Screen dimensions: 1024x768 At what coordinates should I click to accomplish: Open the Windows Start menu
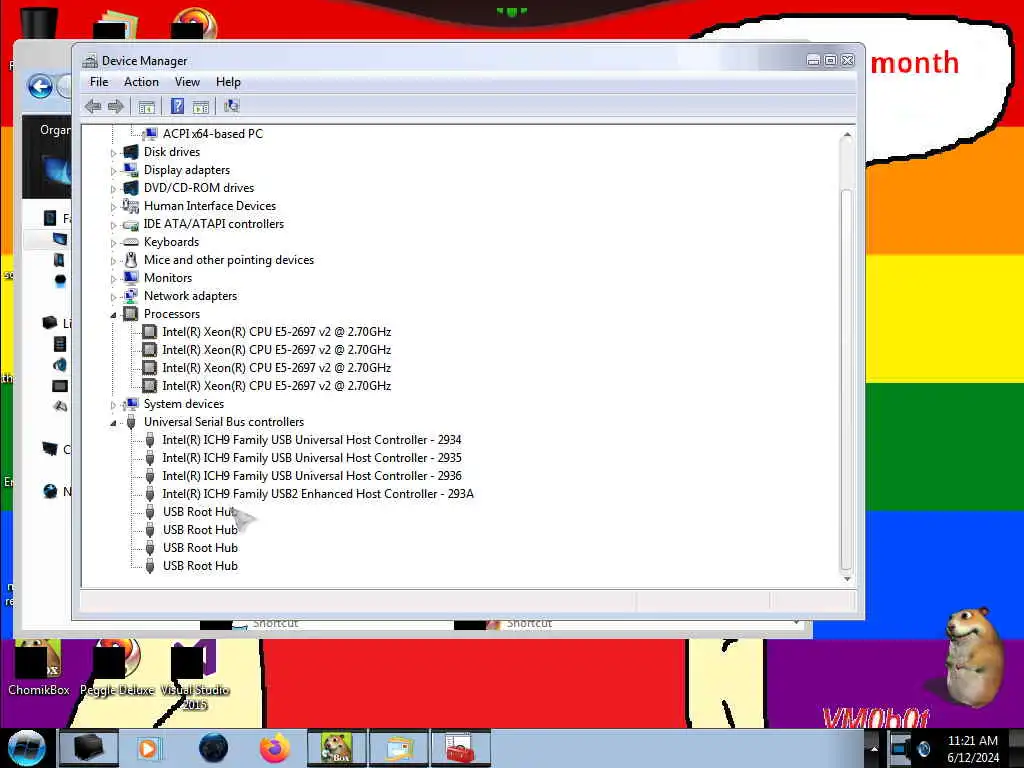tap(26, 748)
